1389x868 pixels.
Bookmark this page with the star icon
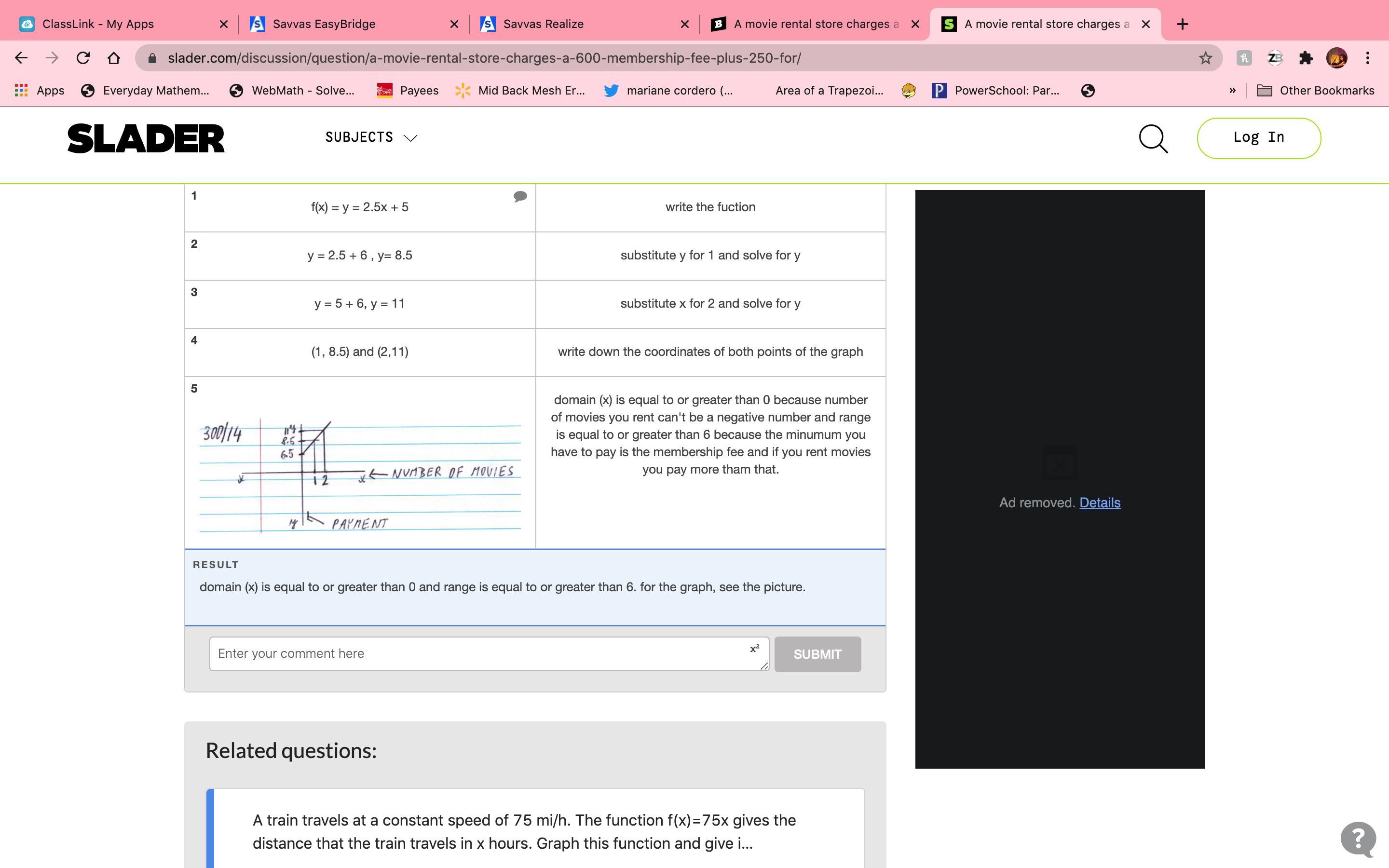click(x=1205, y=58)
